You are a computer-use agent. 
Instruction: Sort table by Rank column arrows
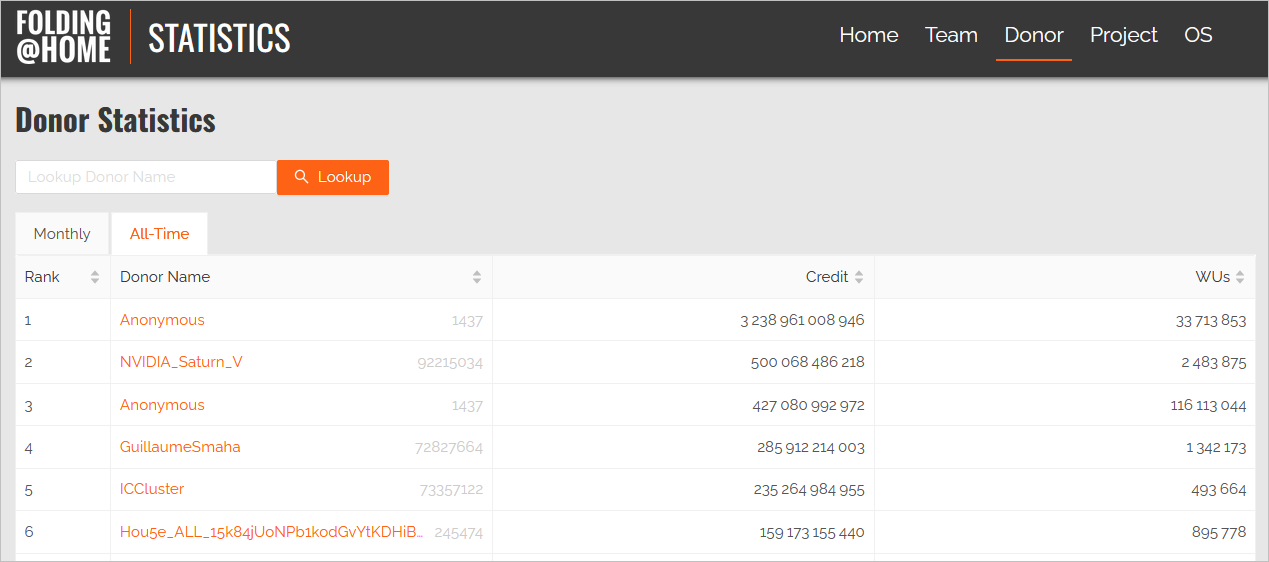[95, 277]
